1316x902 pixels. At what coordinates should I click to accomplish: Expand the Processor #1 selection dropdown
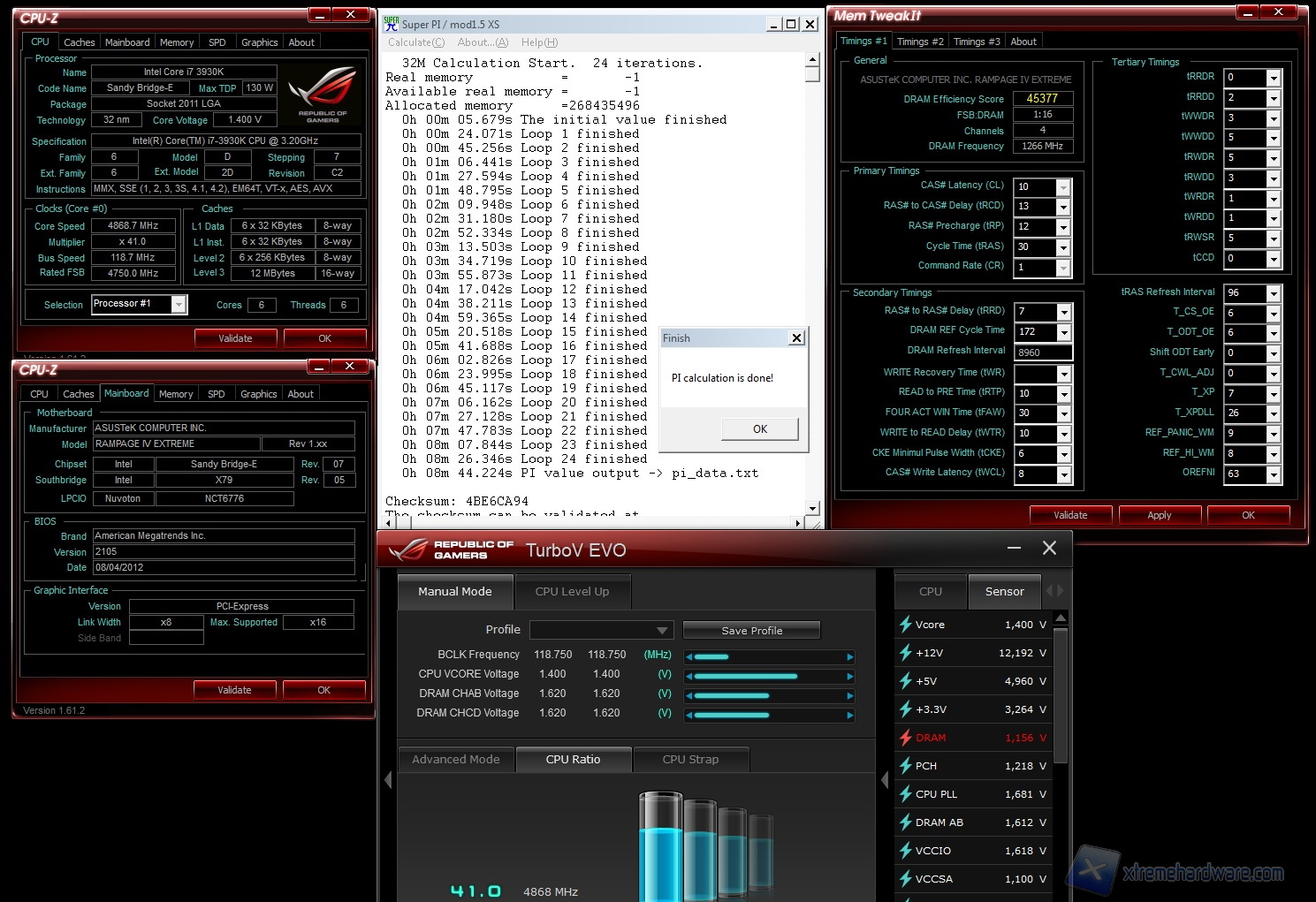179,305
